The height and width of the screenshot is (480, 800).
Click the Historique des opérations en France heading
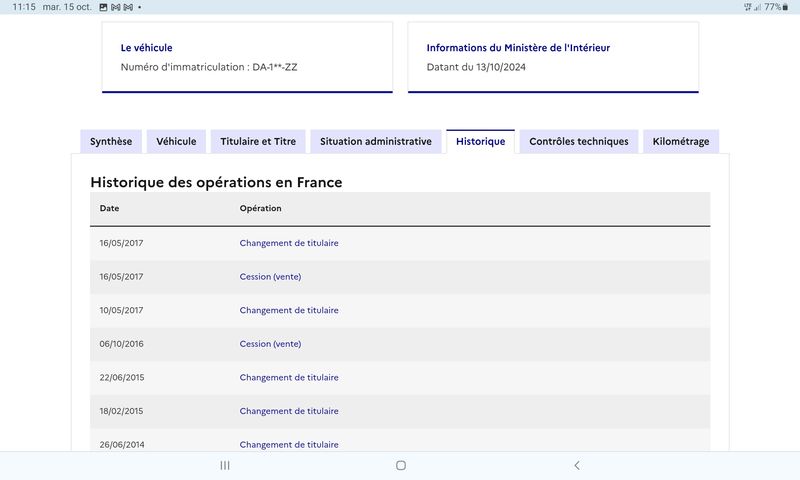pyautogui.click(x=216, y=182)
